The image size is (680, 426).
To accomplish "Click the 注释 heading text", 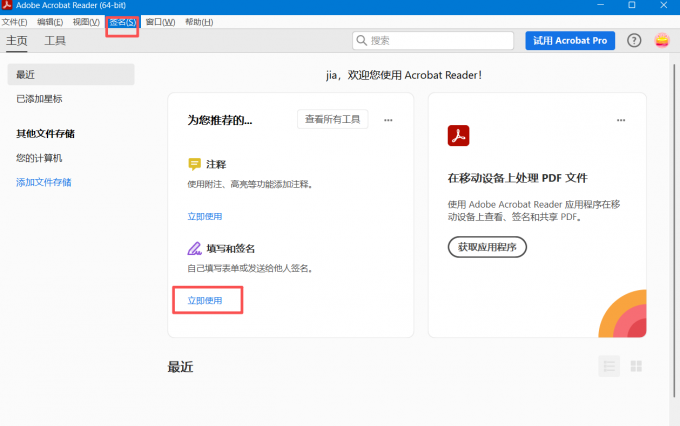I will 216,164.
